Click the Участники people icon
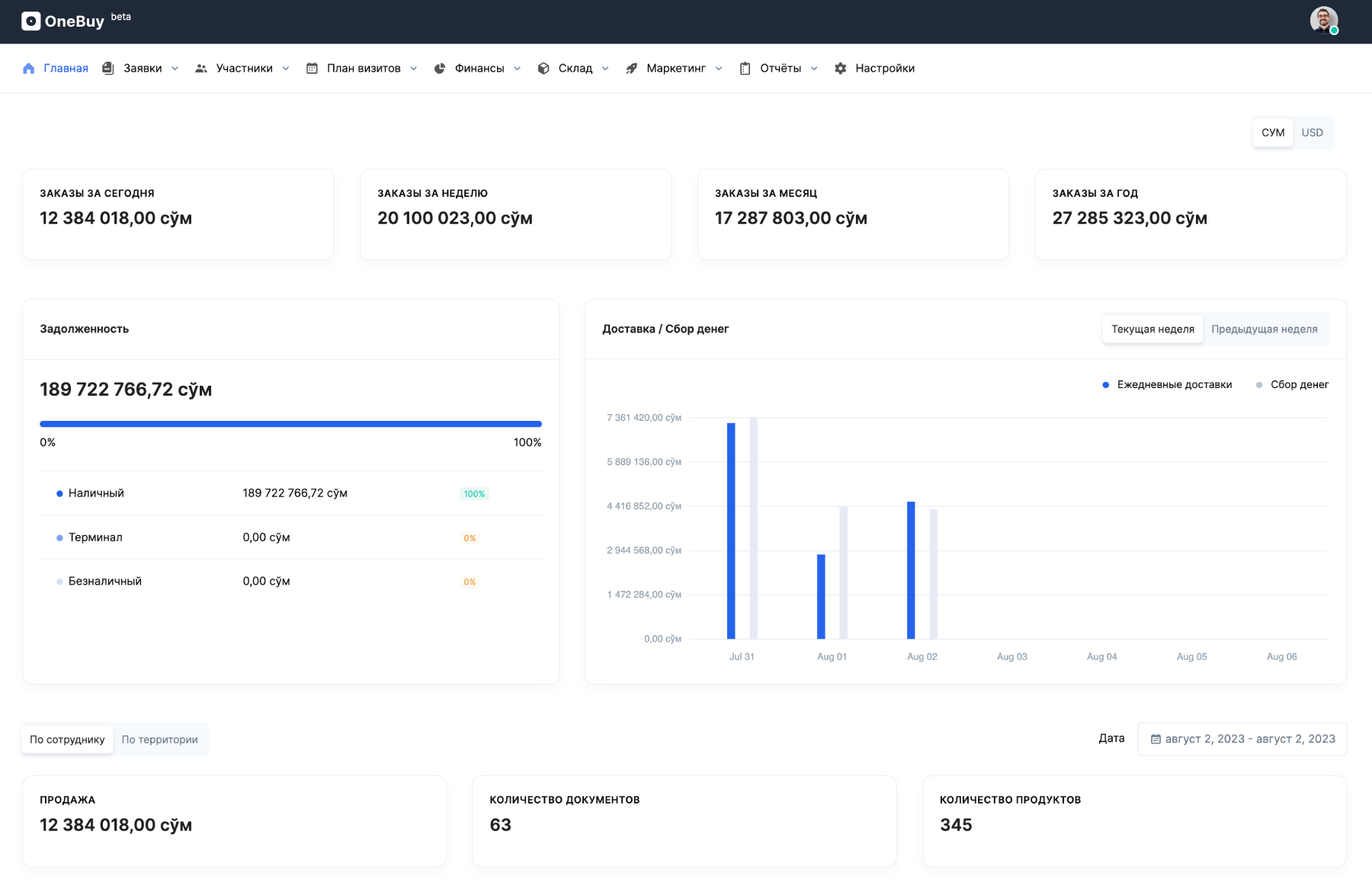Screen dimensions: 1372x889 click(201, 69)
